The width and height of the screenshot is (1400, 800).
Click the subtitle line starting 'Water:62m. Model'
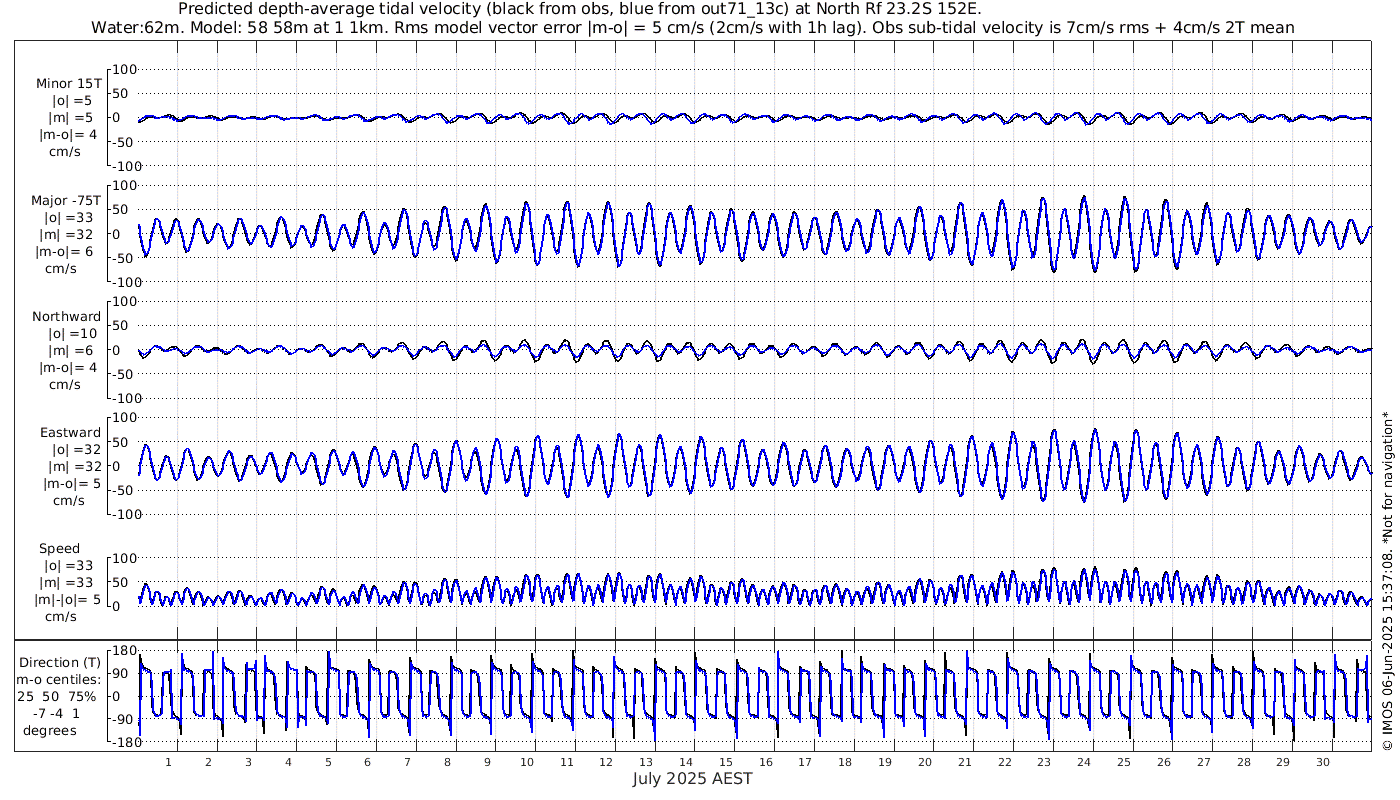[x=693, y=28]
